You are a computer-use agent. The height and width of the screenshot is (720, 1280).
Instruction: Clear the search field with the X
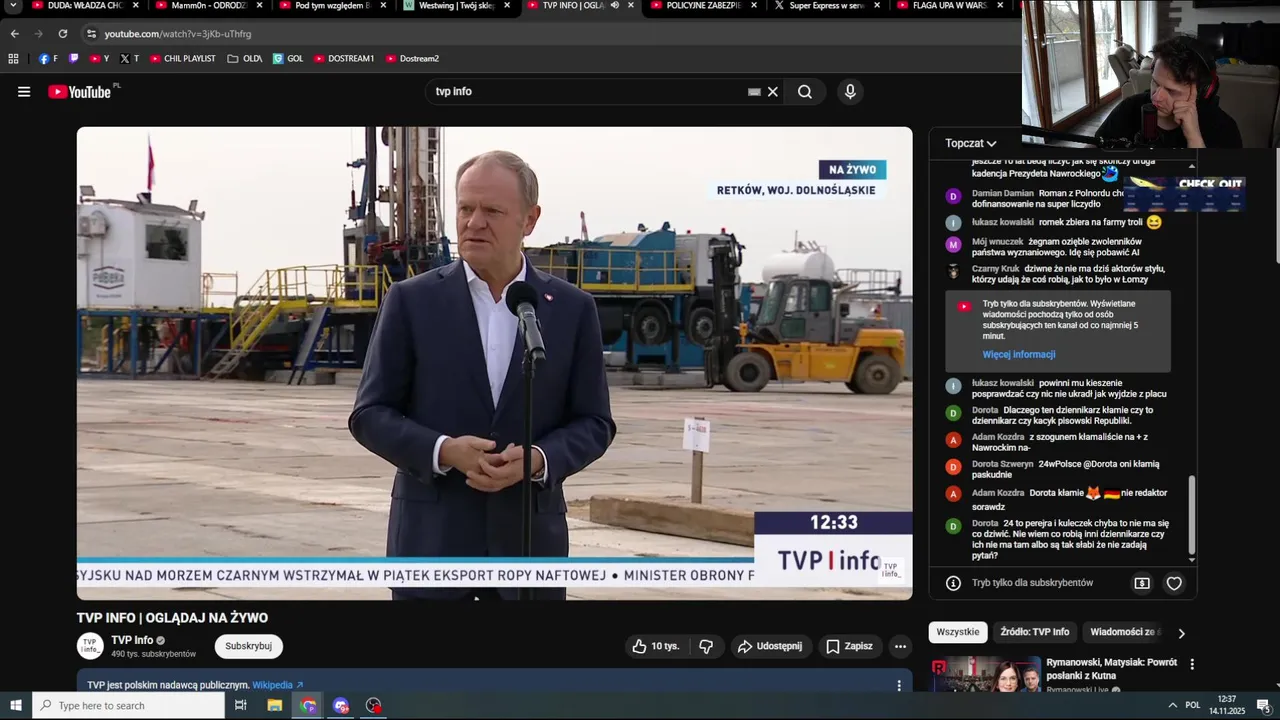coord(772,92)
